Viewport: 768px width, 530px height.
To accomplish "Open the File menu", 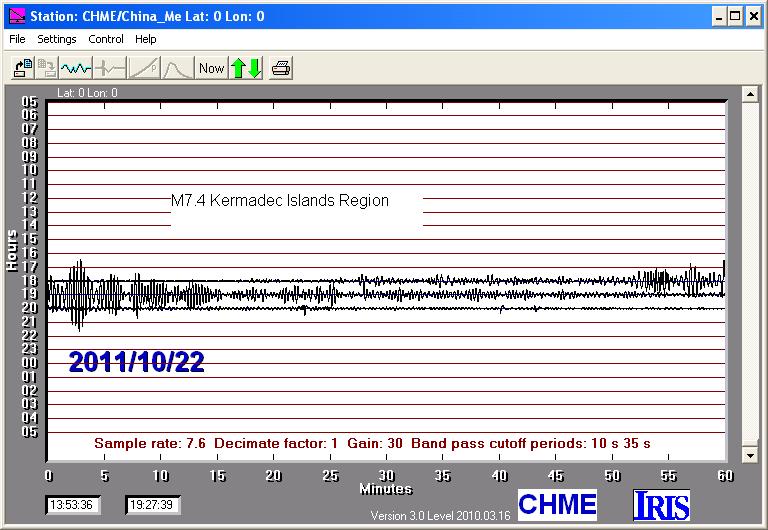I will pyautogui.click(x=16, y=39).
